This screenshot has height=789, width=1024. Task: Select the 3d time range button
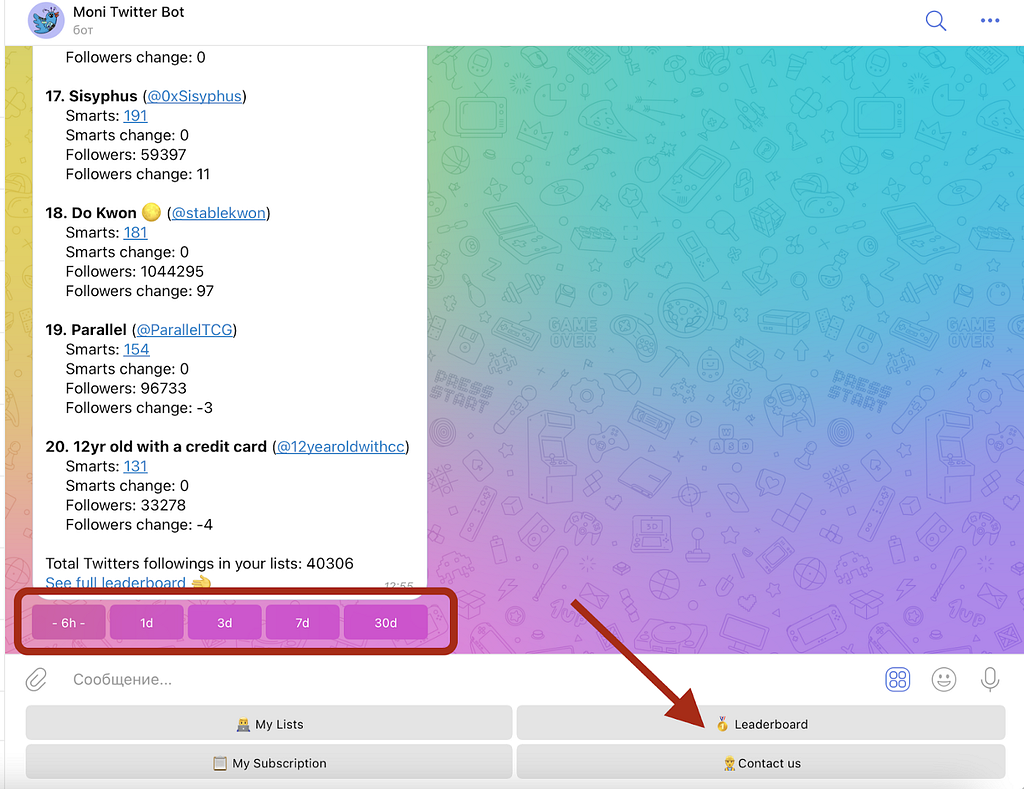(225, 622)
